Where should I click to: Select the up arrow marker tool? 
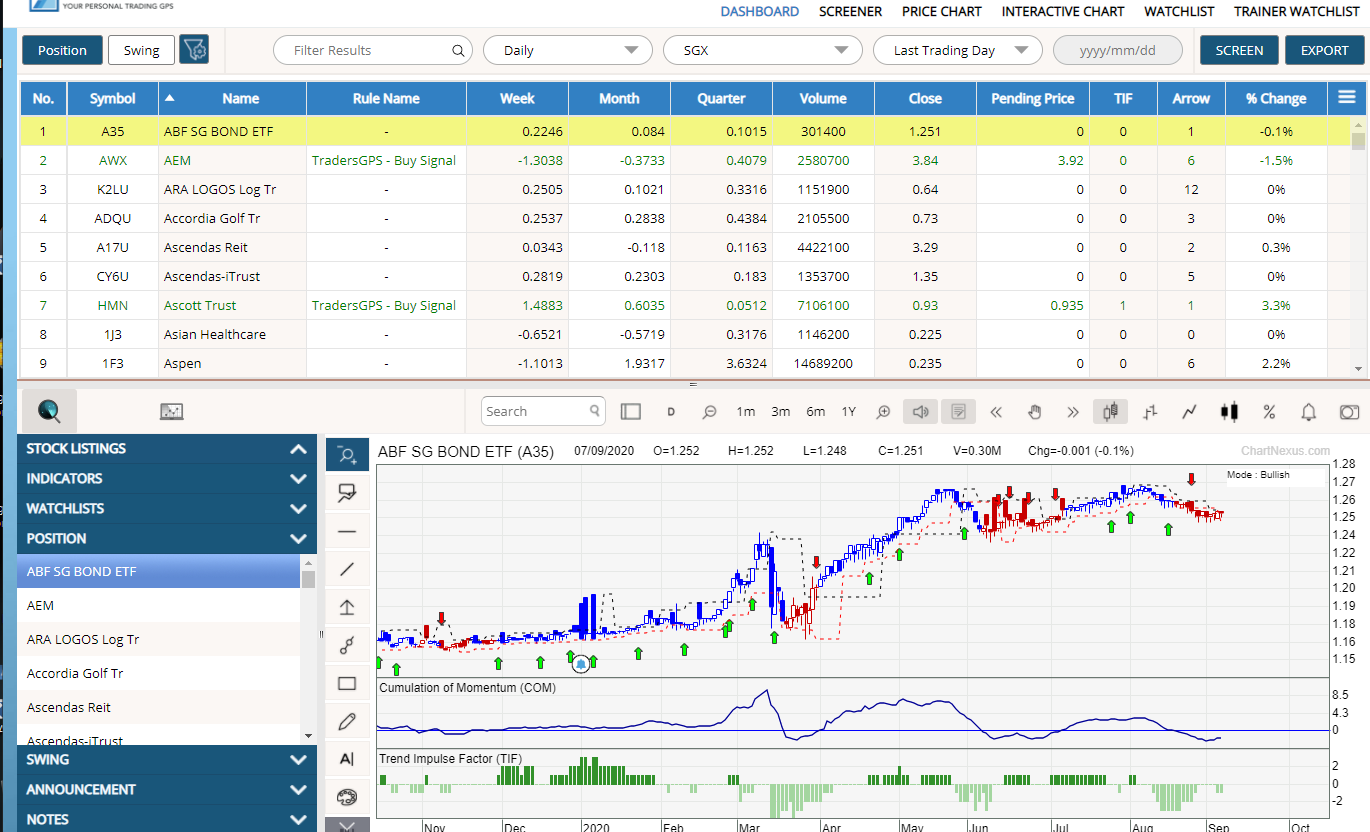pyautogui.click(x=347, y=607)
